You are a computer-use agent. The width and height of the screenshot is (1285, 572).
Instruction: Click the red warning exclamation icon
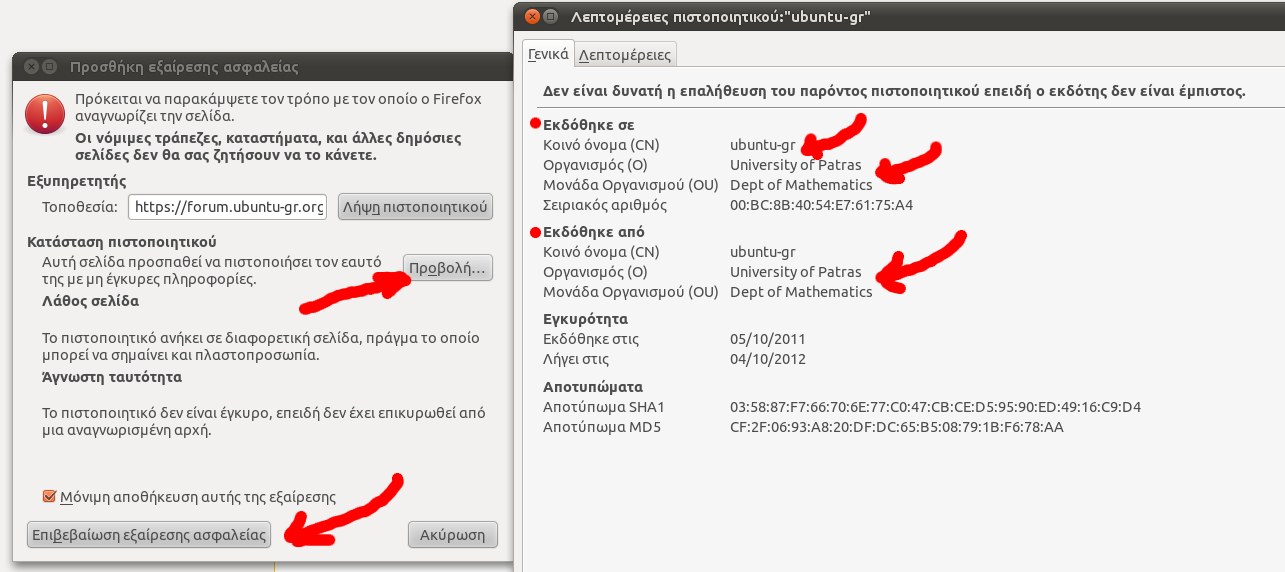pyautogui.click(x=45, y=113)
